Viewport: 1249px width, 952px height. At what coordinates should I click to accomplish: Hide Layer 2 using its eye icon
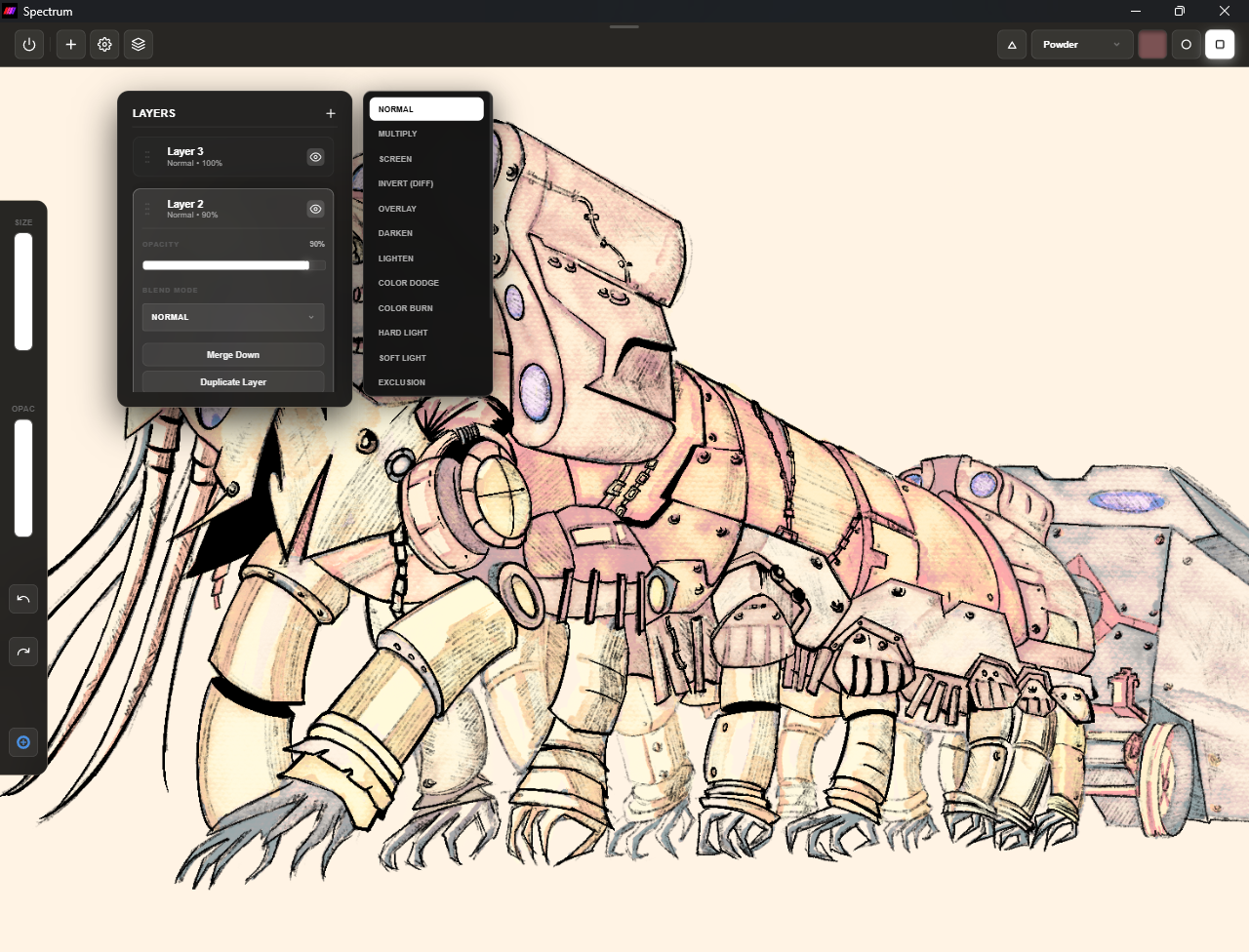tap(314, 209)
